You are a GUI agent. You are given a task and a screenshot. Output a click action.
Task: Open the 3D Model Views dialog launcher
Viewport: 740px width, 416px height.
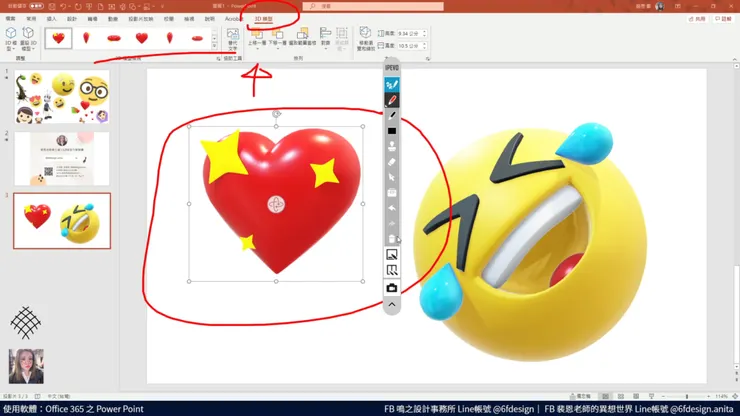(218, 59)
